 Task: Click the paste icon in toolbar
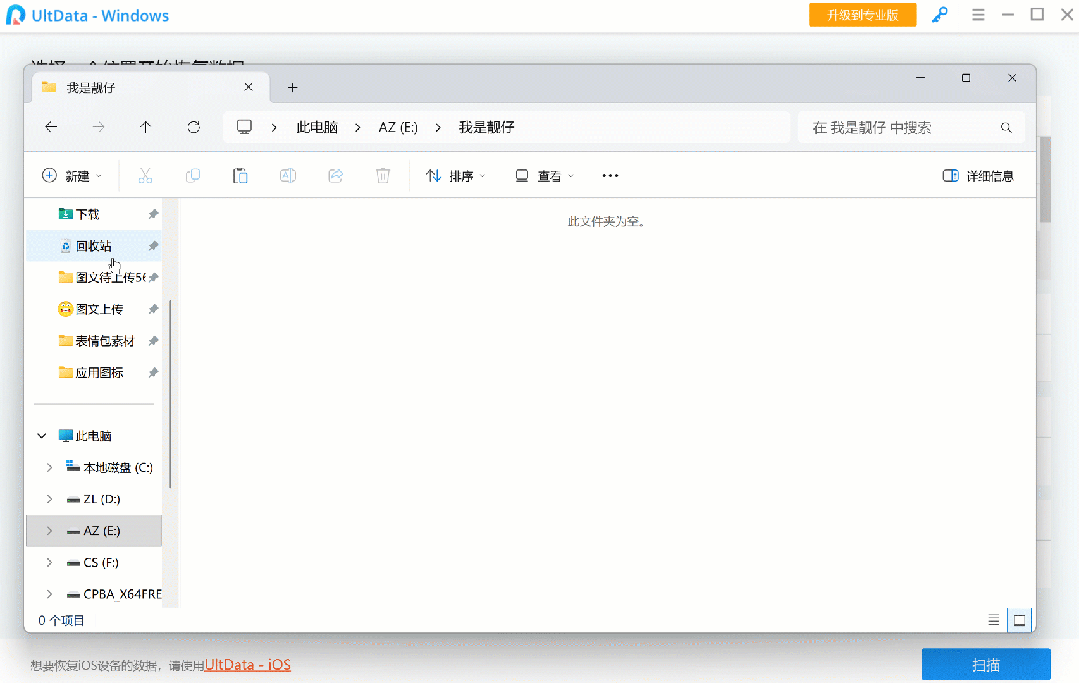240,176
